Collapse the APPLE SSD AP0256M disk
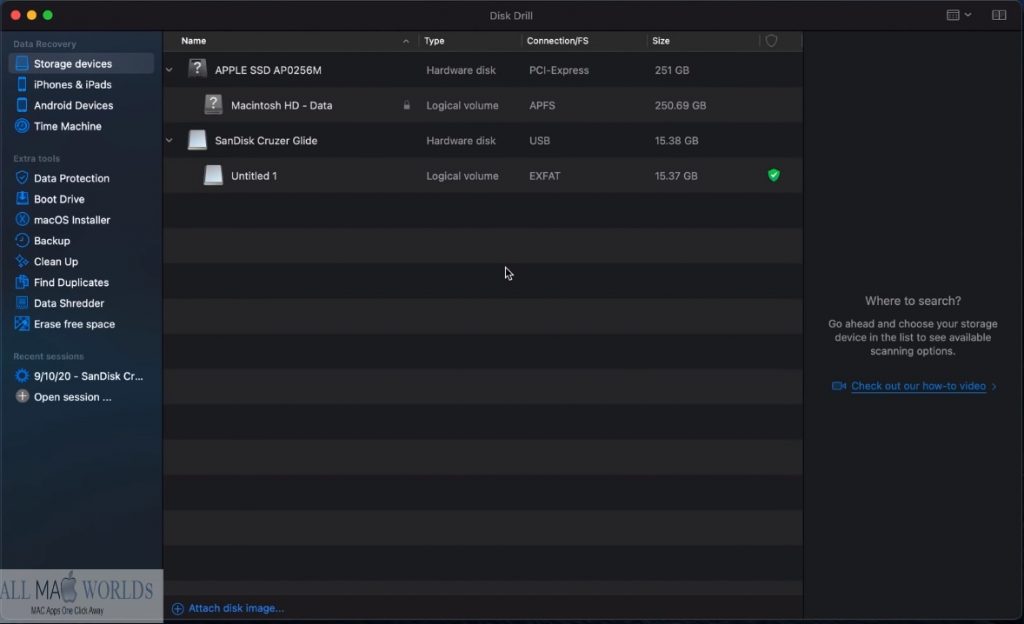 tap(169, 70)
